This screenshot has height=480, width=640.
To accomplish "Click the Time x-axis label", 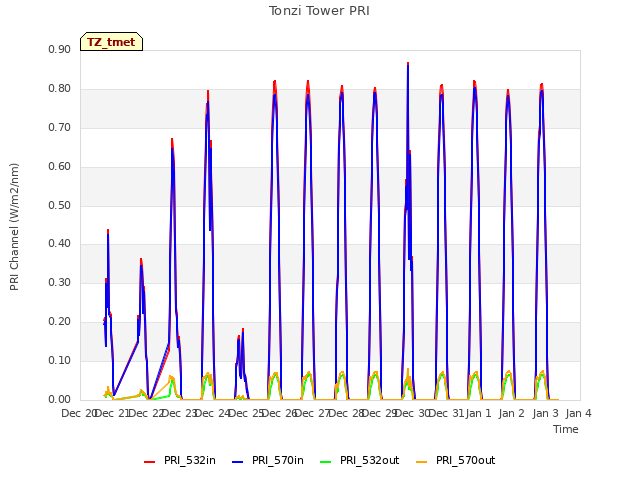I will point(566,429).
